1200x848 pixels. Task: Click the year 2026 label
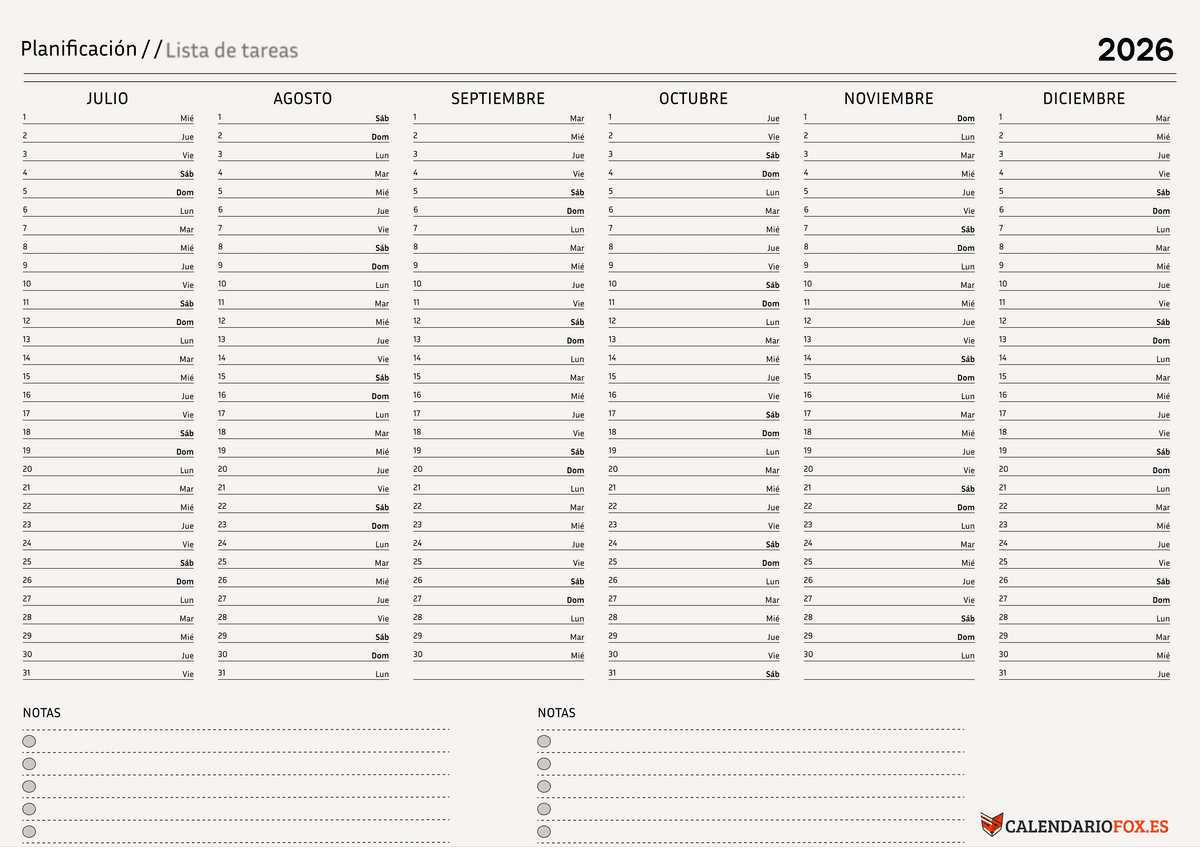pyautogui.click(x=1135, y=49)
